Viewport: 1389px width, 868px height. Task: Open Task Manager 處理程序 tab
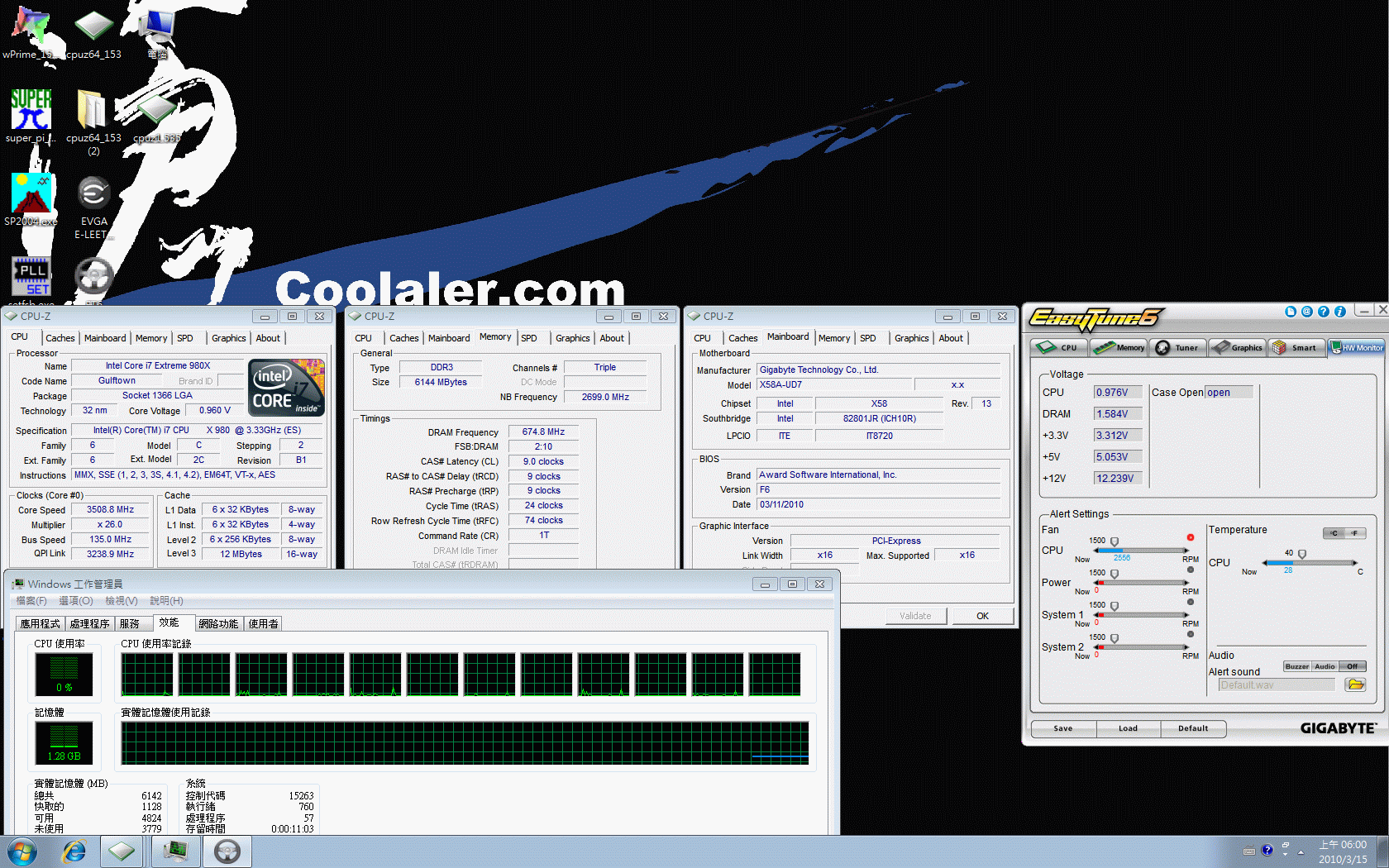pyautogui.click(x=89, y=623)
